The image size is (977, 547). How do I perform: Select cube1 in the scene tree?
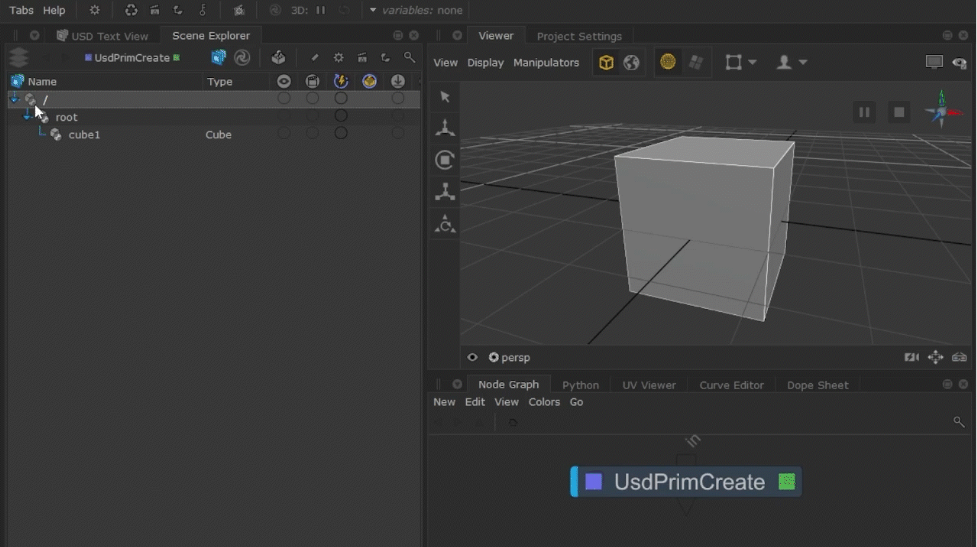[x=84, y=135]
